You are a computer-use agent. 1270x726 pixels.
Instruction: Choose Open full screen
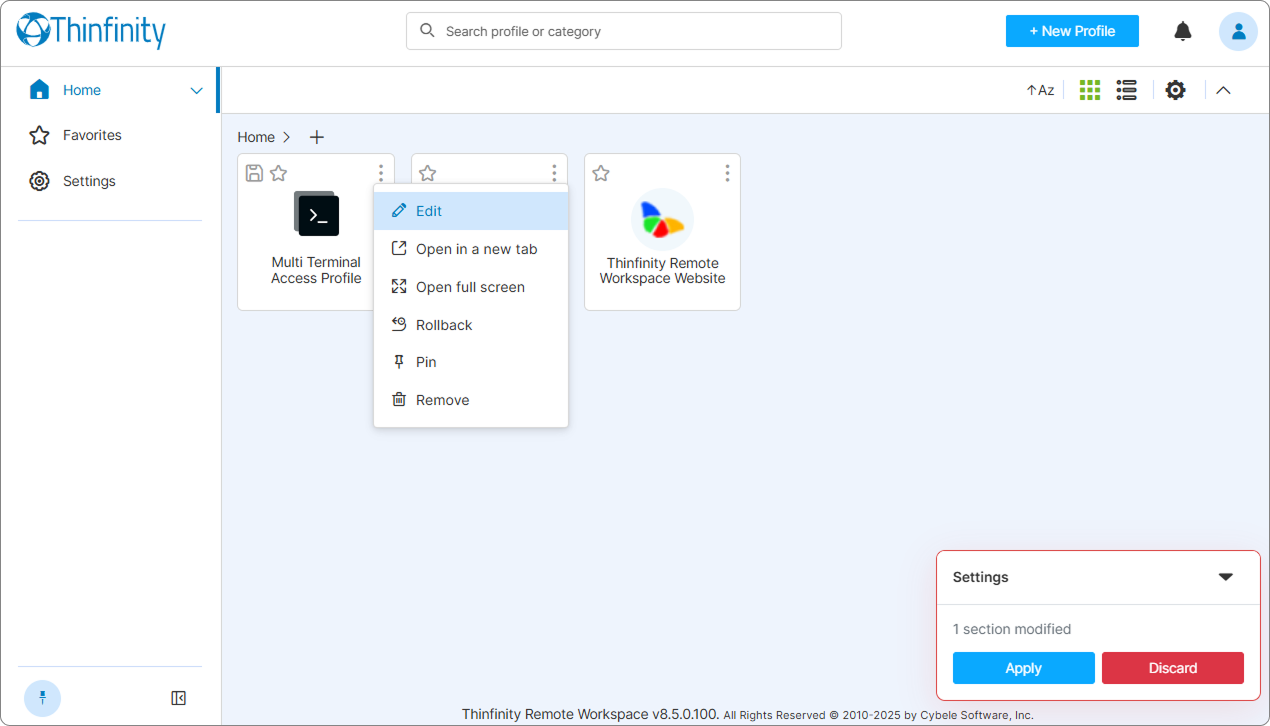471,287
